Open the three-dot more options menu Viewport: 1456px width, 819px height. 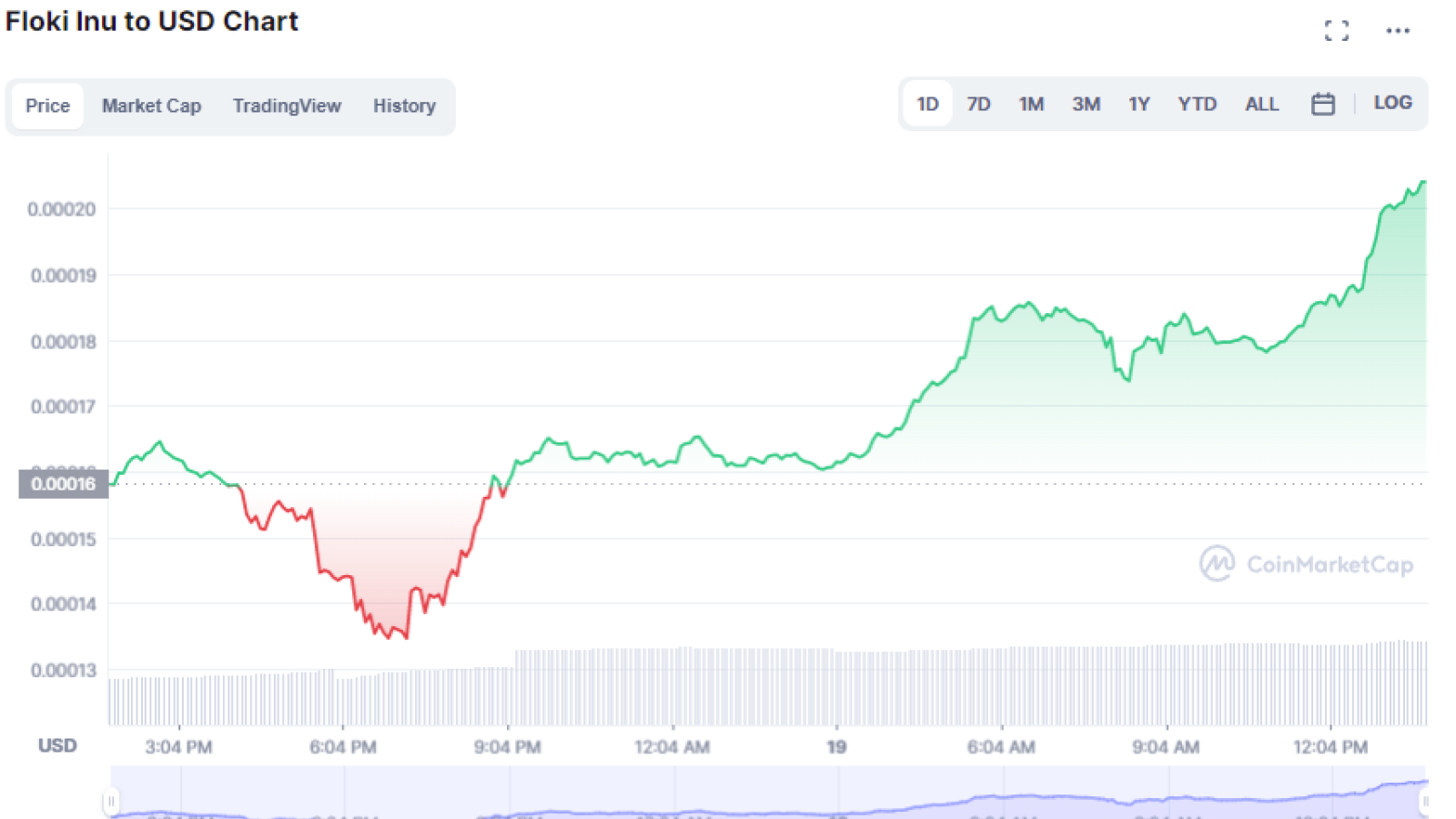(1398, 31)
